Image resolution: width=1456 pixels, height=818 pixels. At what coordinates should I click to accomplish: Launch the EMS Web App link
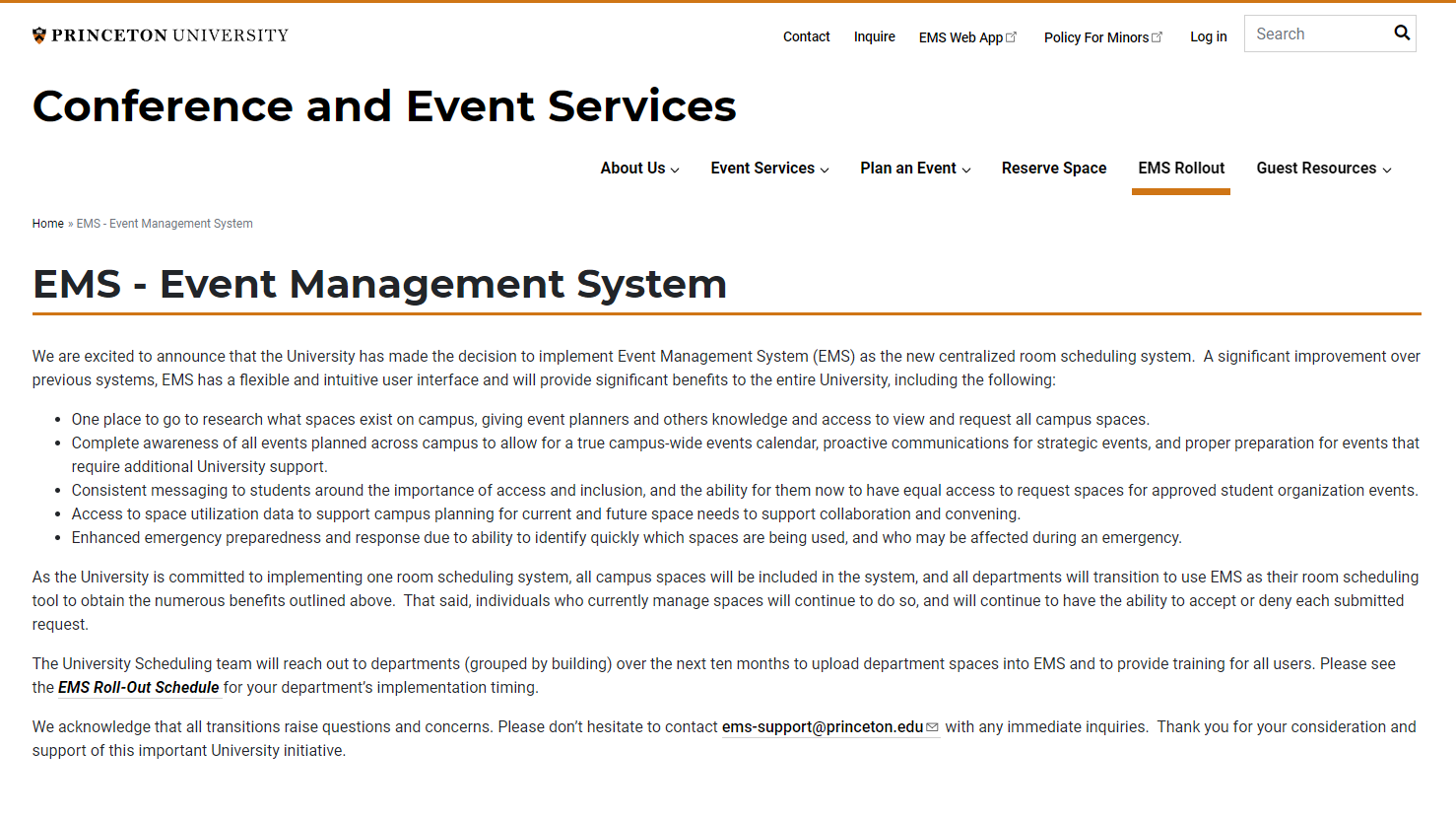click(x=960, y=37)
